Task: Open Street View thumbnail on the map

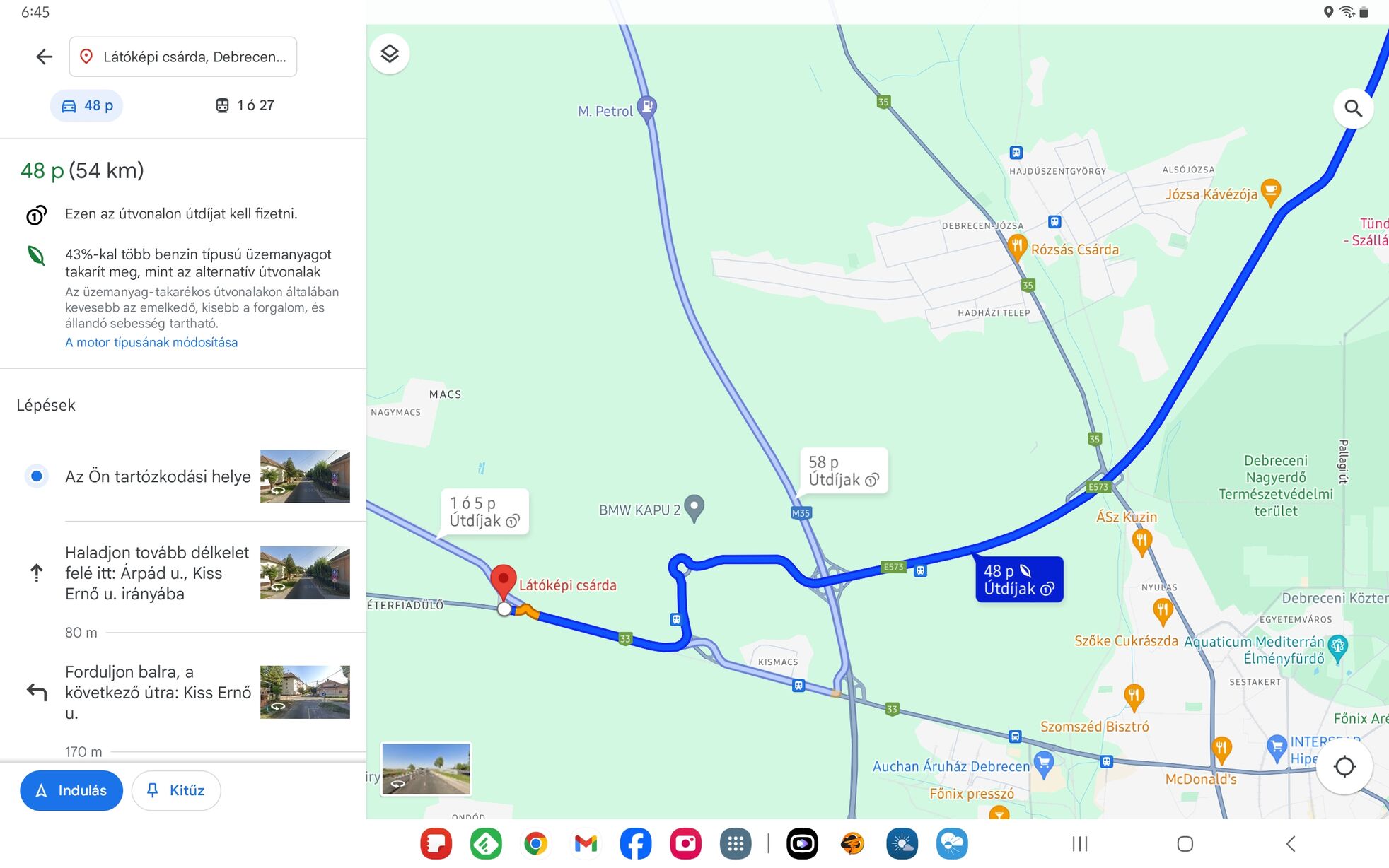Action: [x=426, y=769]
